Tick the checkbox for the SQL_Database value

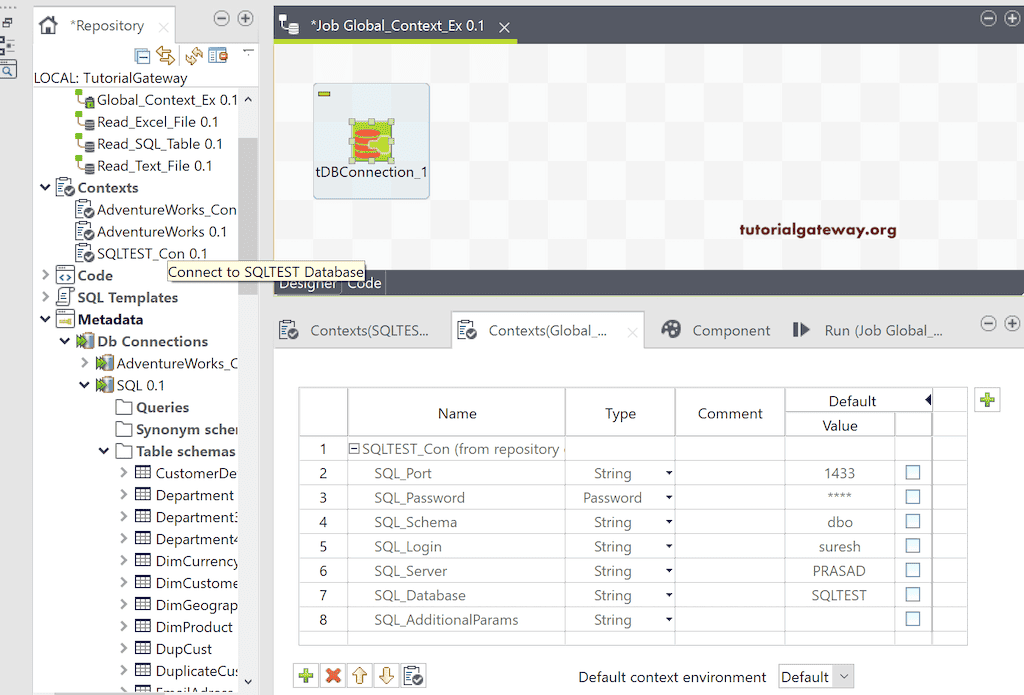click(911, 595)
